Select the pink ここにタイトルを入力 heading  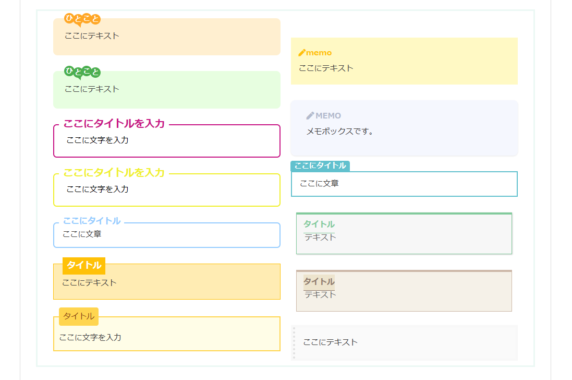[114, 124]
